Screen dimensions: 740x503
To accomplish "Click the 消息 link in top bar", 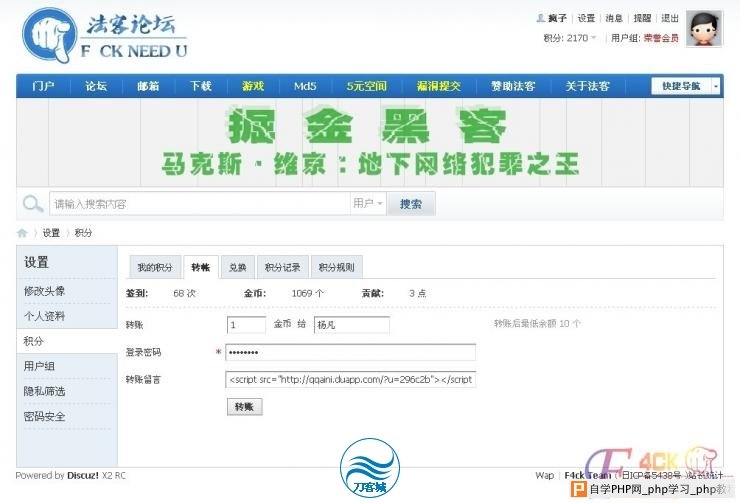I will (x=614, y=18).
